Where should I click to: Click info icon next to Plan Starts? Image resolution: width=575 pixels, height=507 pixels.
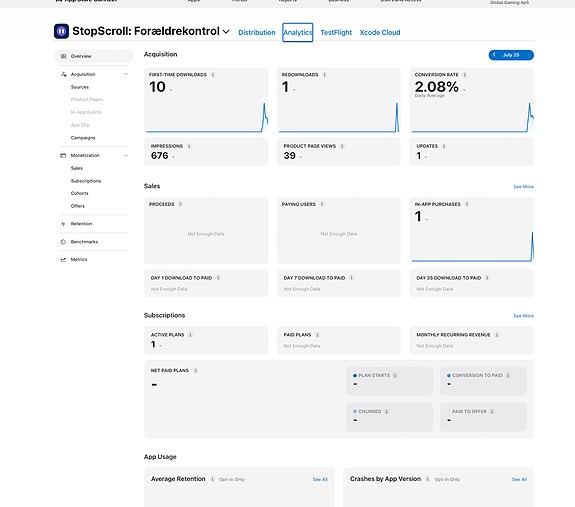pos(395,375)
